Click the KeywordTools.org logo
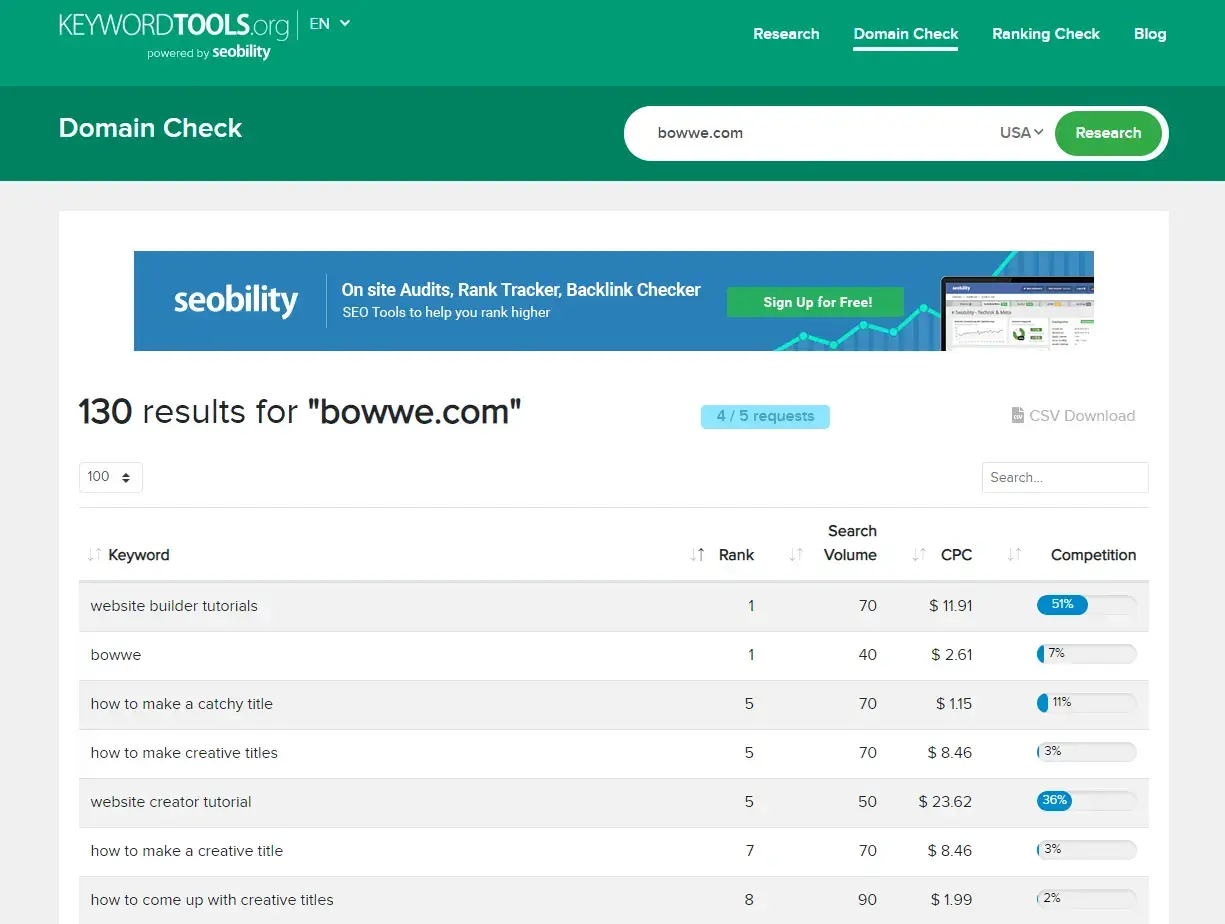The height and width of the screenshot is (924, 1225). point(174,26)
